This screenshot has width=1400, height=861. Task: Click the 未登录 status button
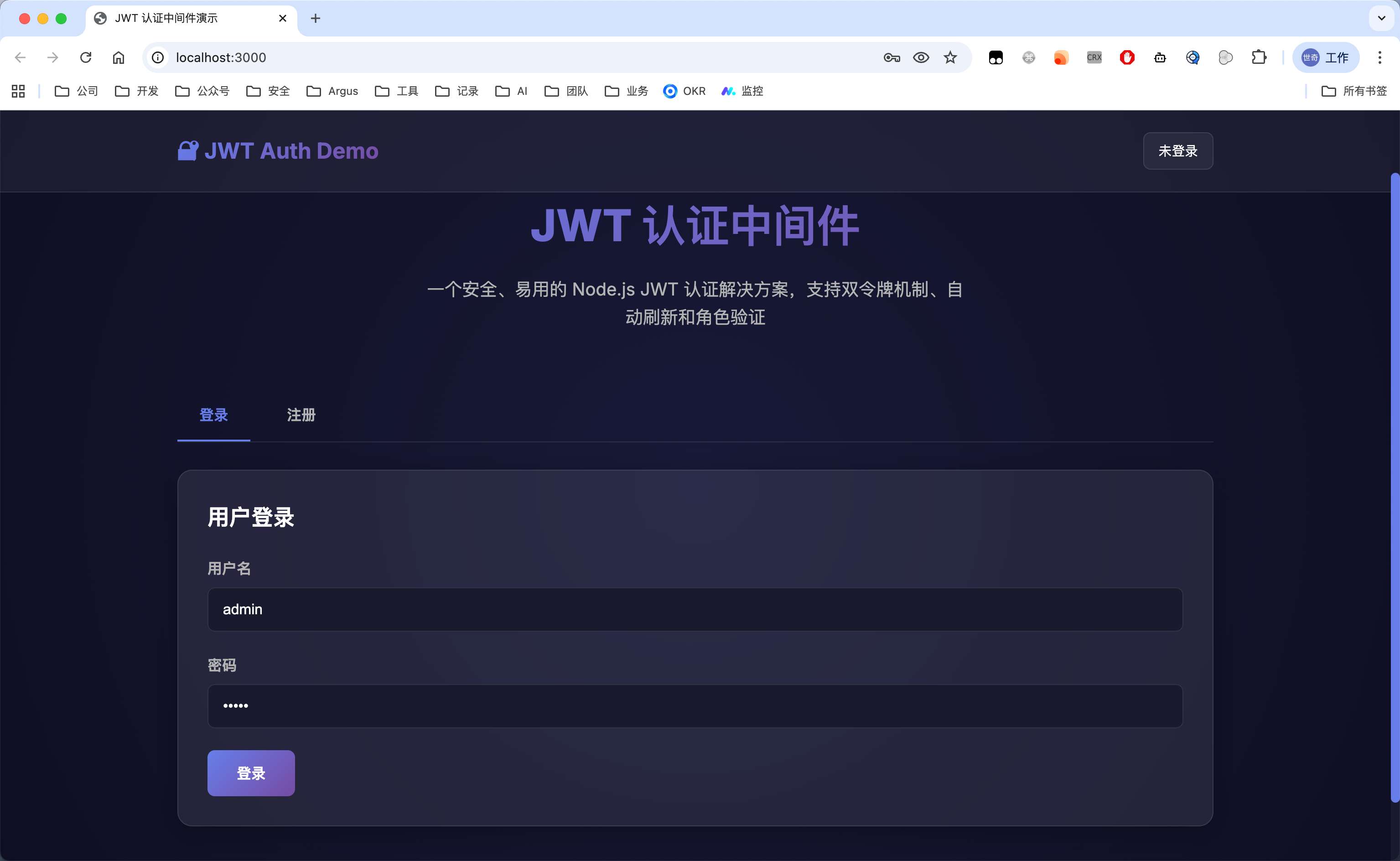click(1177, 151)
